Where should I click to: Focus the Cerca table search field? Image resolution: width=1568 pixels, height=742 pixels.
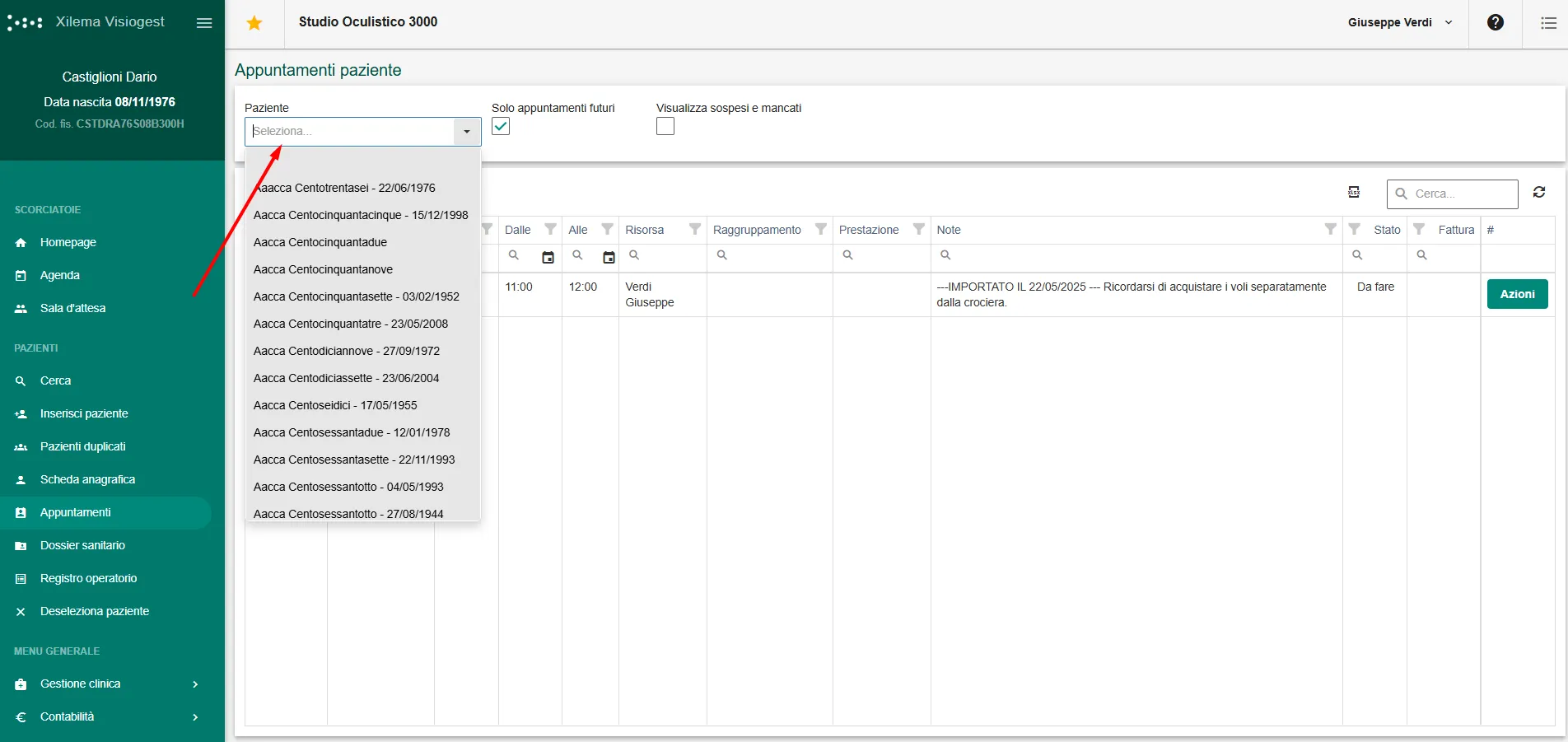(1453, 194)
